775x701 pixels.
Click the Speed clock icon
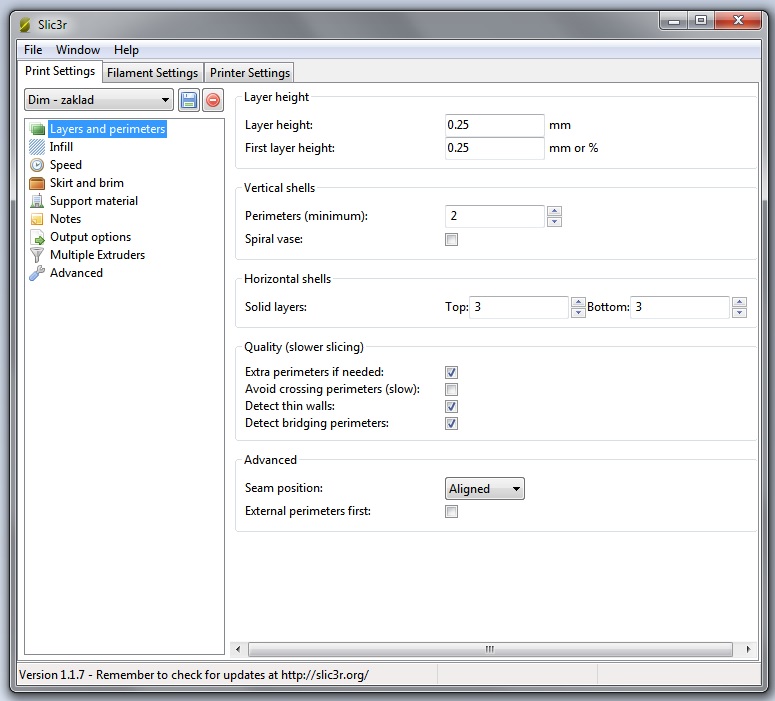pos(37,165)
